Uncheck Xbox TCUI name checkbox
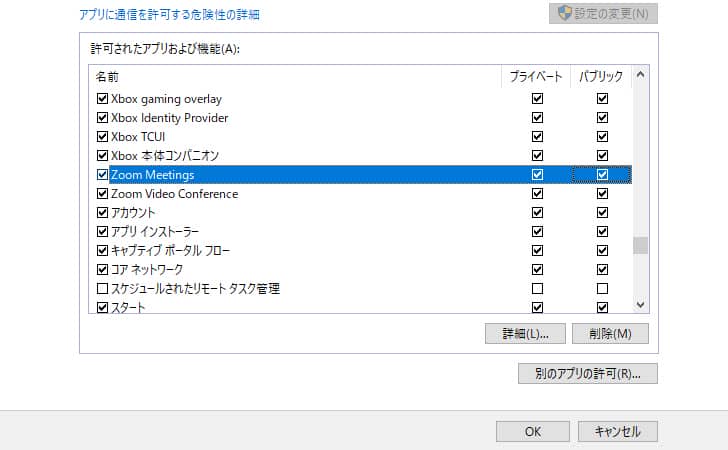 coord(102,137)
